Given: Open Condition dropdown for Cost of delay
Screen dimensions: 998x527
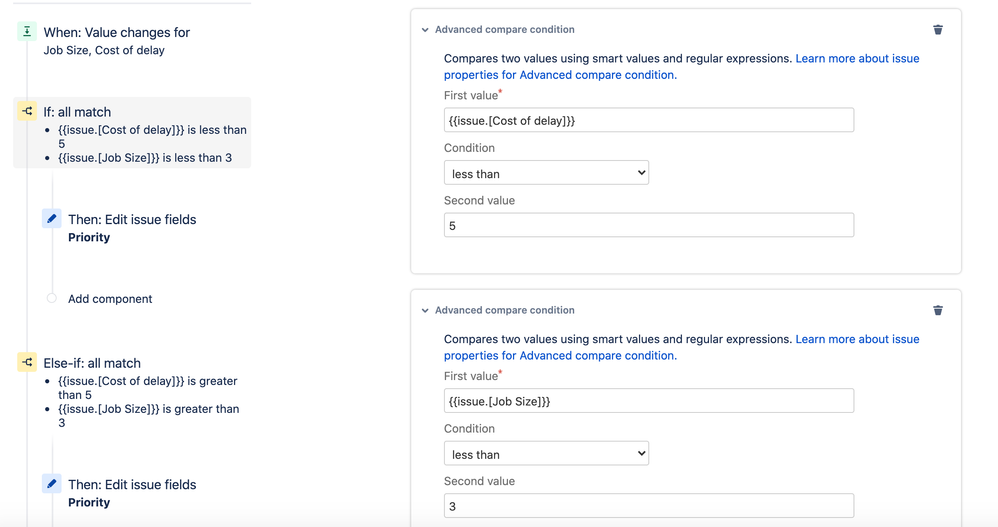Looking at the screenshot, I should click(x=546, y=173).
